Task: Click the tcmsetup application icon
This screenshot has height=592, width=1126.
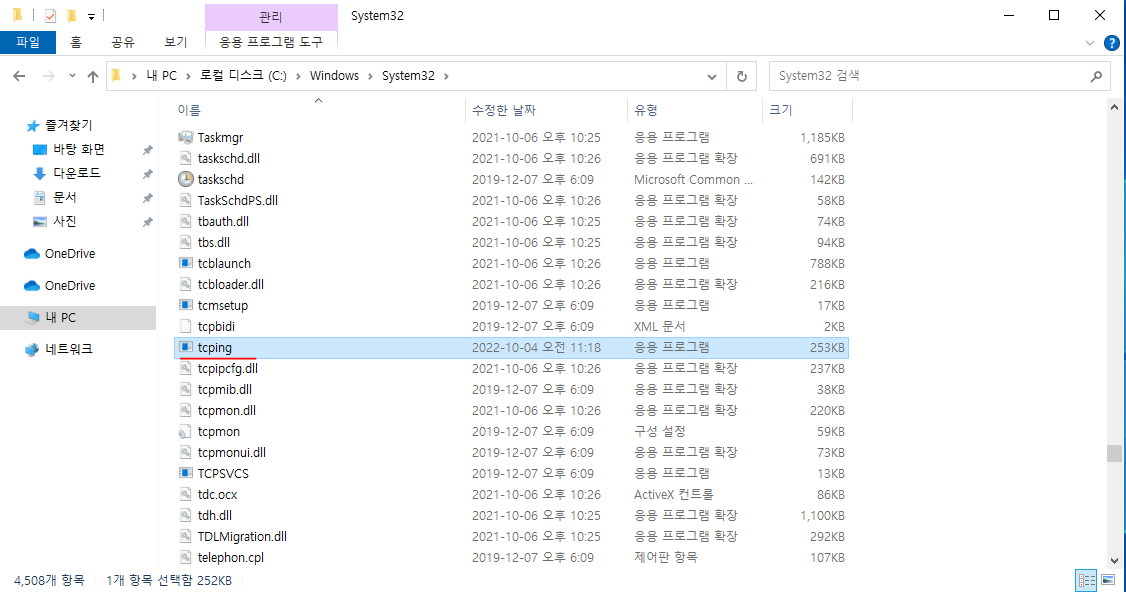Action: [x=185, y=305]
